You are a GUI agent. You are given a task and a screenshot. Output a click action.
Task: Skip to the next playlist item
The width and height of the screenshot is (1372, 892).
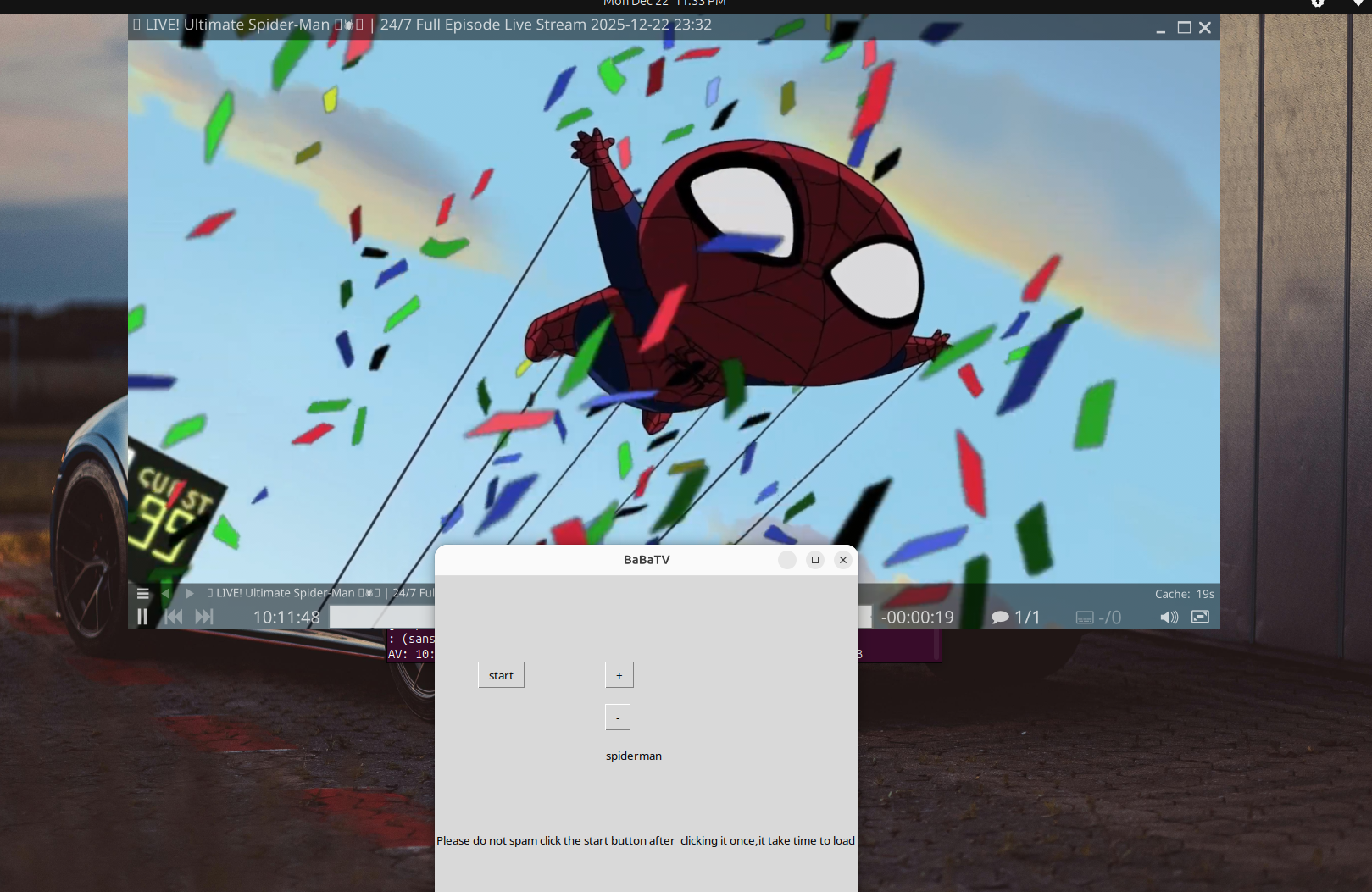point(204,617)
